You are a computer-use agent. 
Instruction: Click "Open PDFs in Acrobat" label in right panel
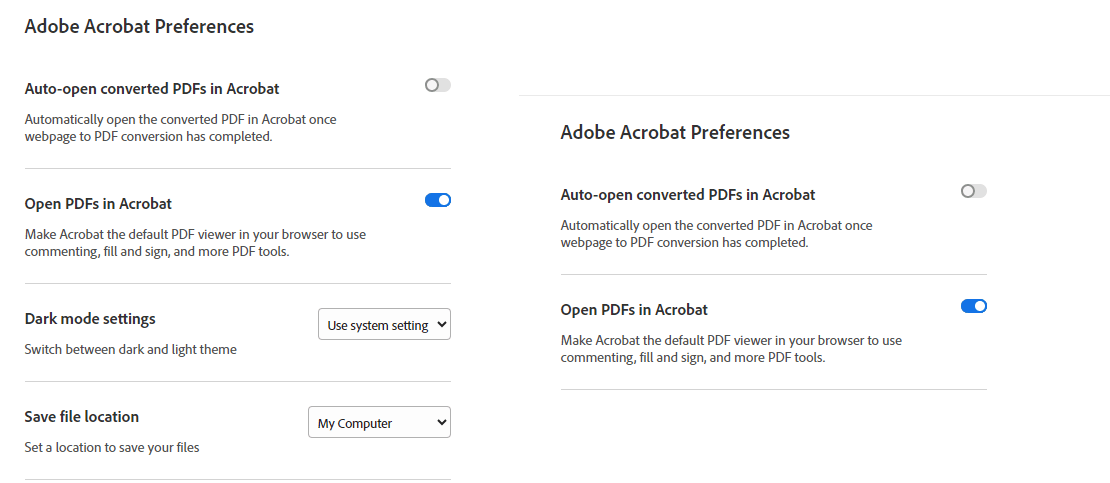pos(634,310)
